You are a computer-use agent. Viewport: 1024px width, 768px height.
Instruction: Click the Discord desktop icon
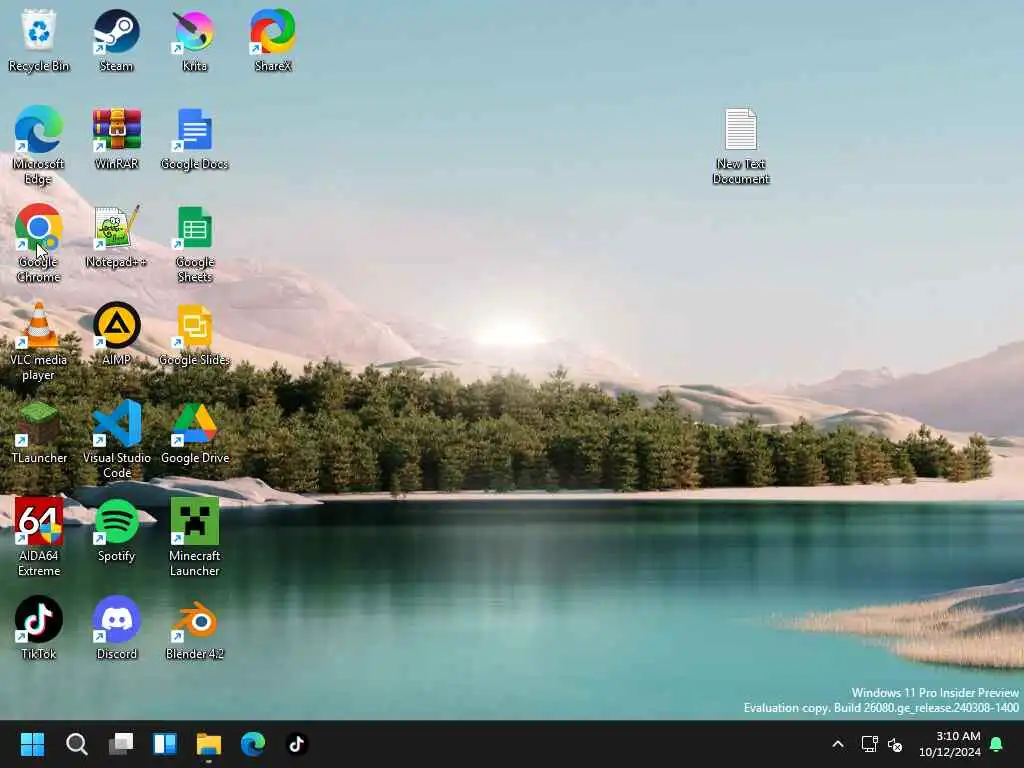tap(116, 628)
